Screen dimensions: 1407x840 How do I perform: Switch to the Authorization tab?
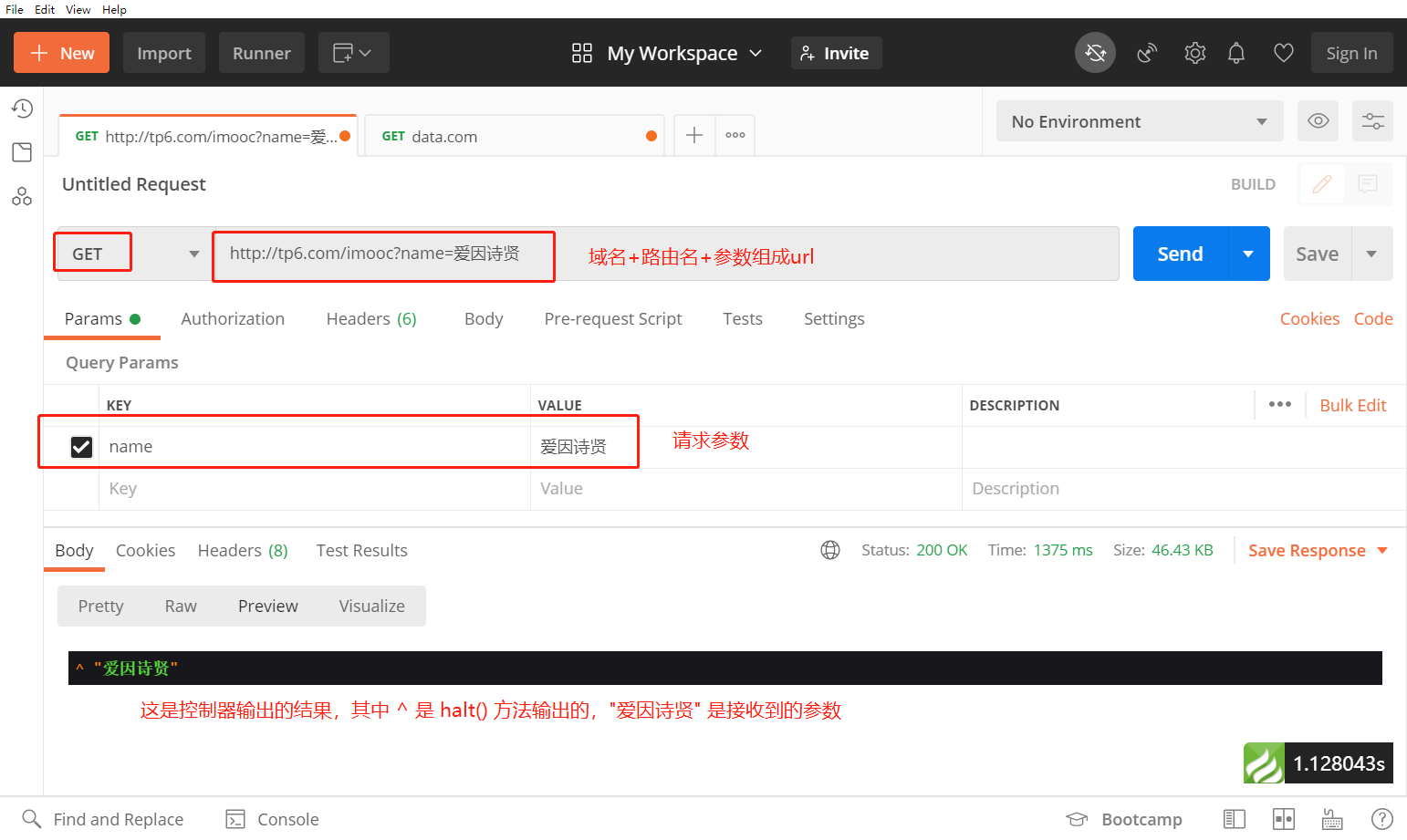pos(233,318)
